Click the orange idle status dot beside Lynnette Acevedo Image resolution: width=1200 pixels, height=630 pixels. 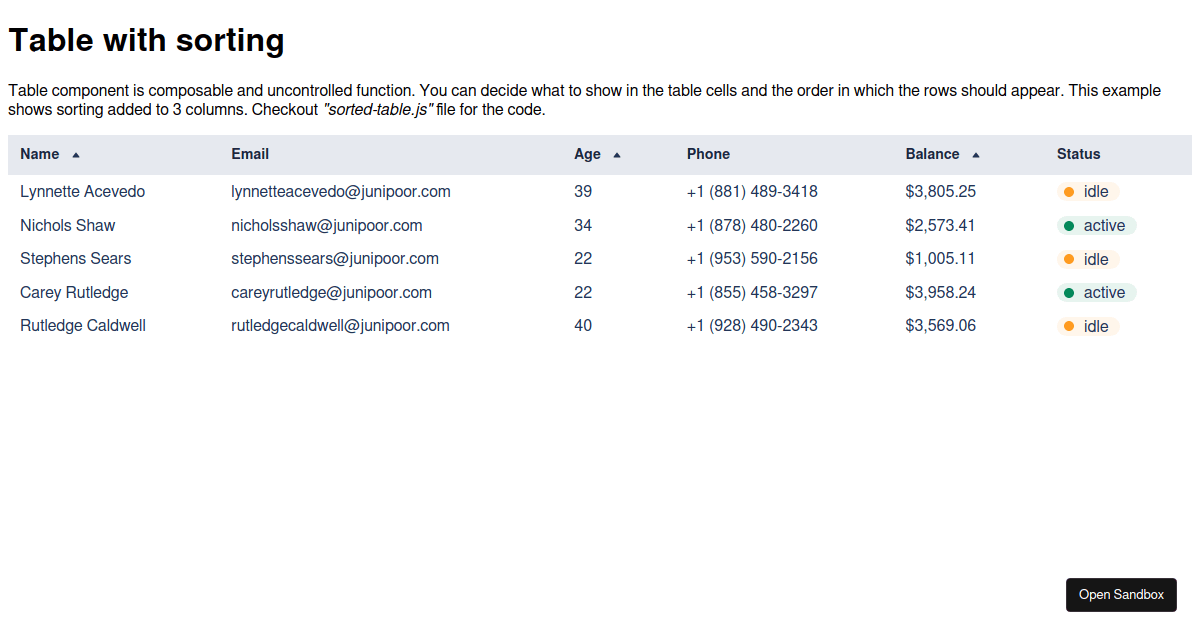coord(1067,191)
